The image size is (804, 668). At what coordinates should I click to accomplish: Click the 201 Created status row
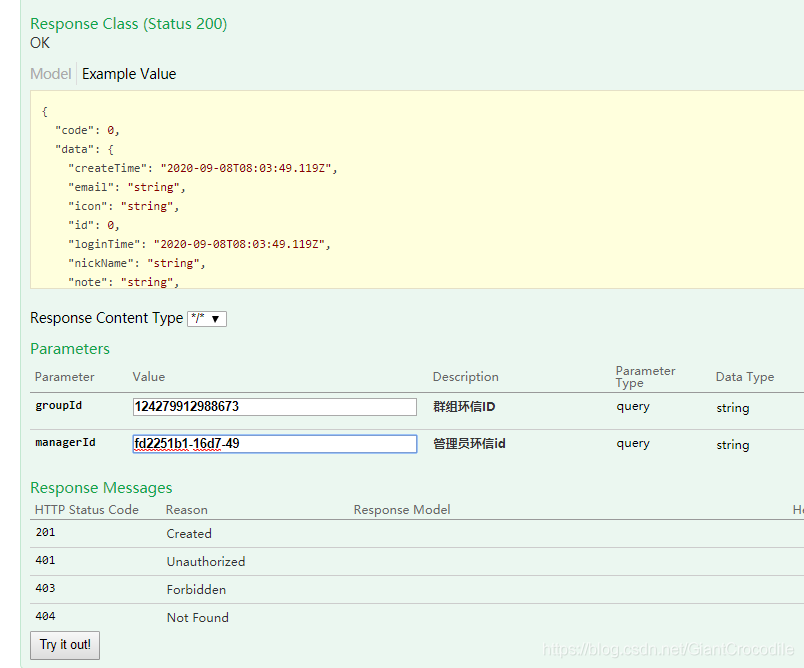pyautogui.click(x=189, y=534)
